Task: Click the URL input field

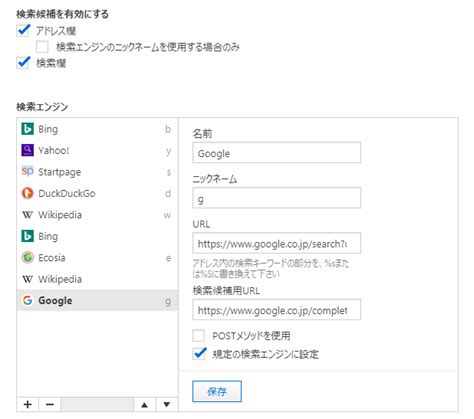Action: [276, 243]
